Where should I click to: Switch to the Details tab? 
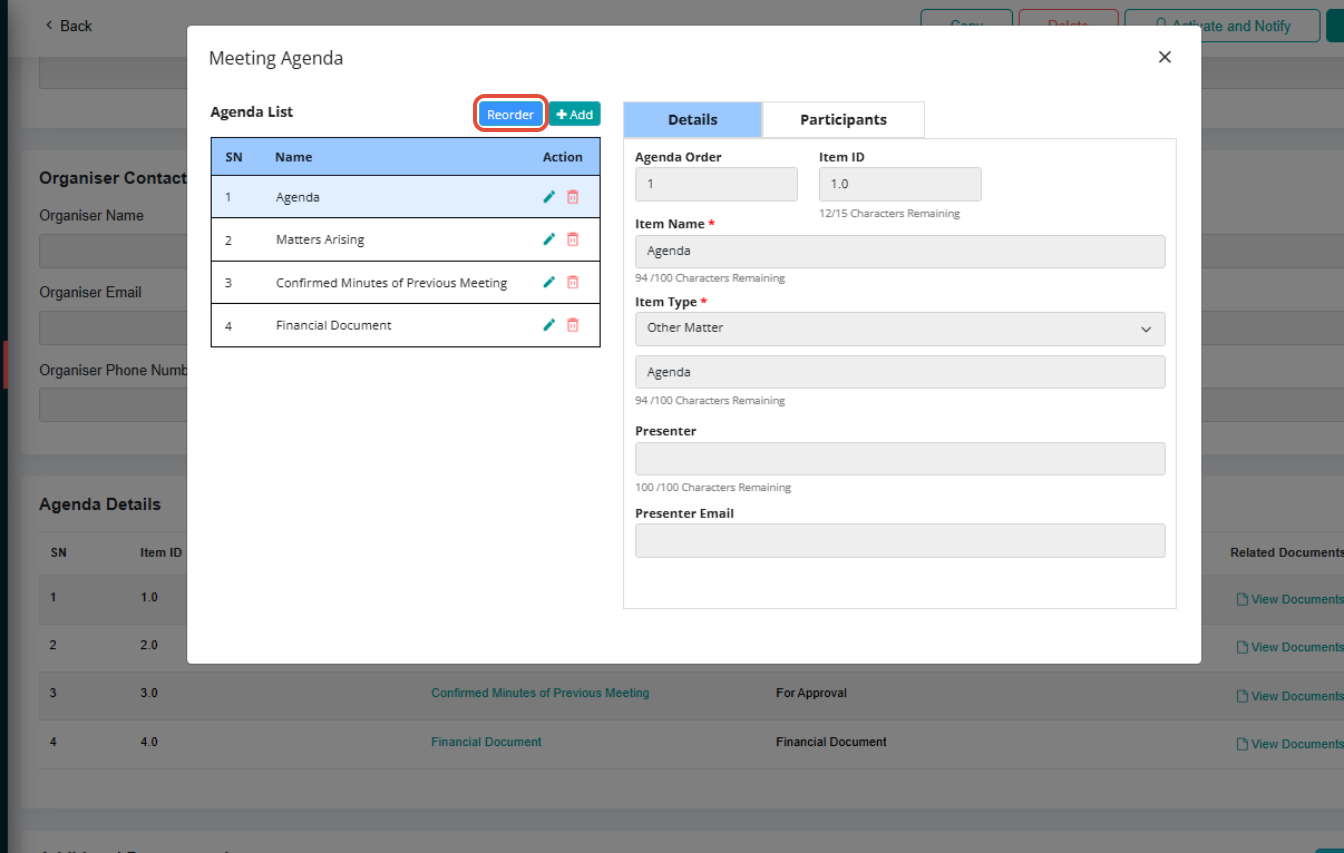(x=693, y=119)
